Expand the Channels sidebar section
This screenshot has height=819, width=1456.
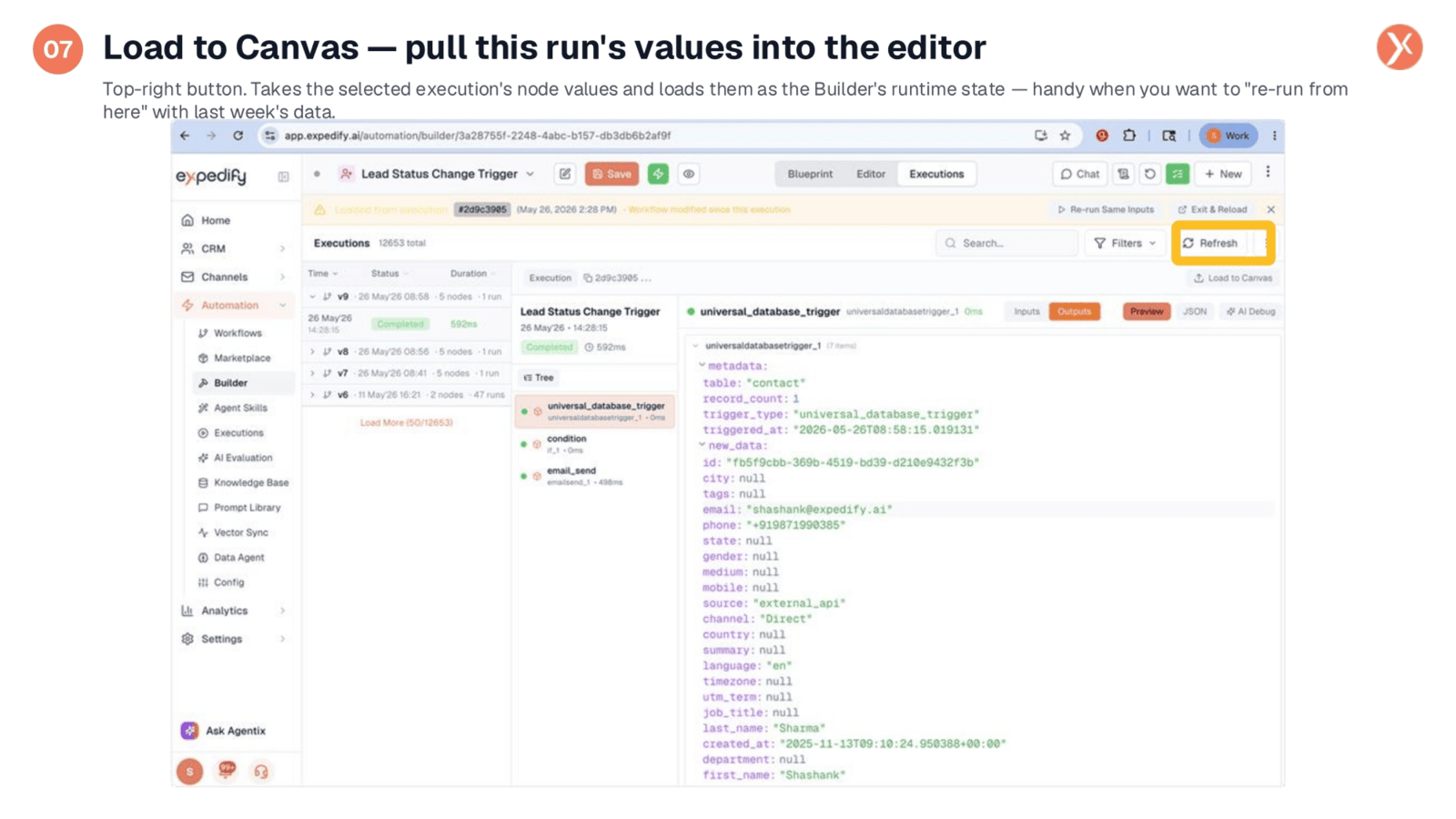(234, 277)
